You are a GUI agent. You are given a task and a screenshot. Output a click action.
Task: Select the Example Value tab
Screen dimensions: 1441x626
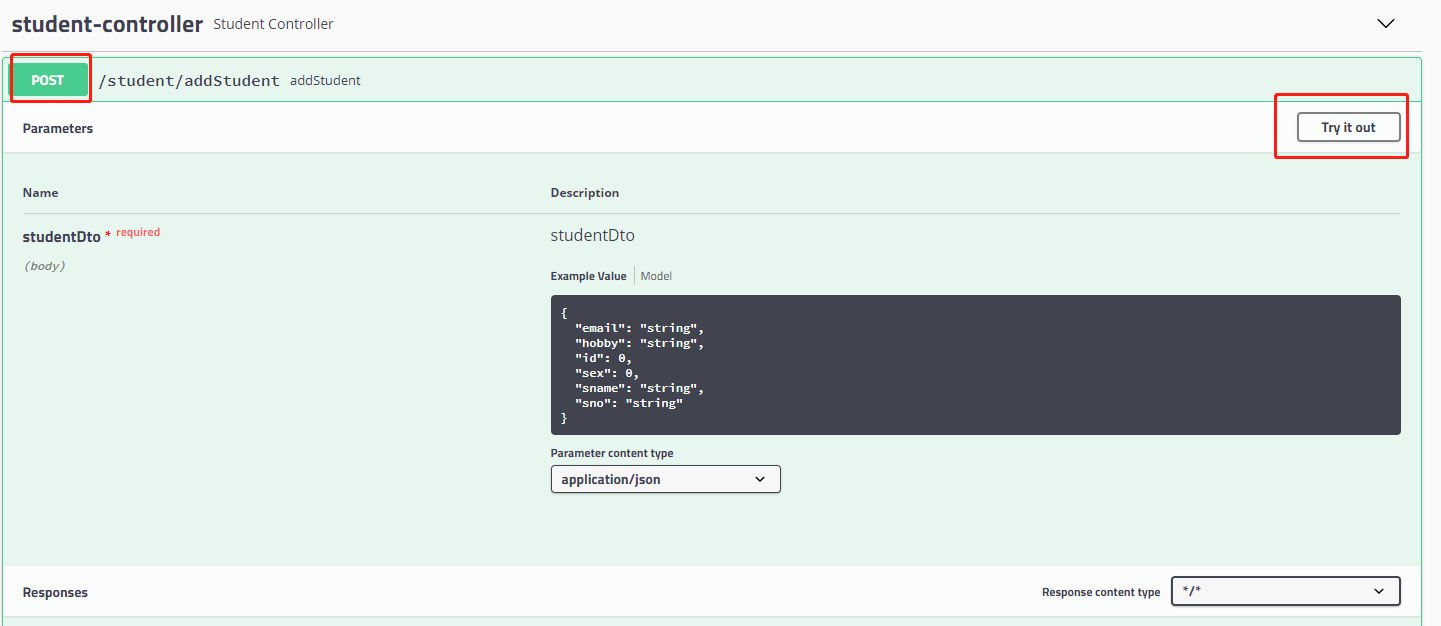588,276
